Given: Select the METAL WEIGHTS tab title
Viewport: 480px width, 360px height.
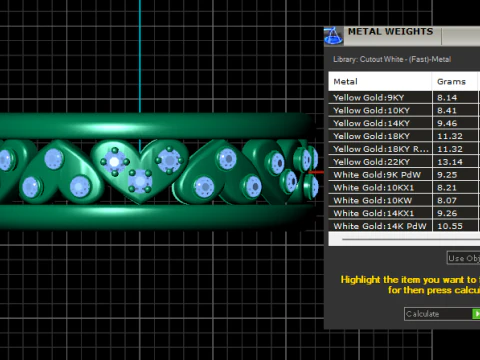Looking at the screenshot, I should 390,32.
